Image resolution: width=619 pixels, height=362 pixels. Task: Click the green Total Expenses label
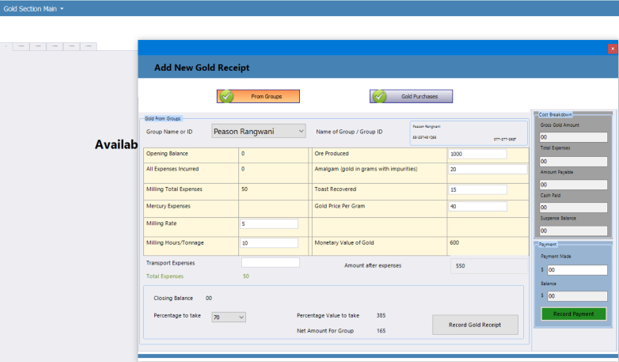165,276
